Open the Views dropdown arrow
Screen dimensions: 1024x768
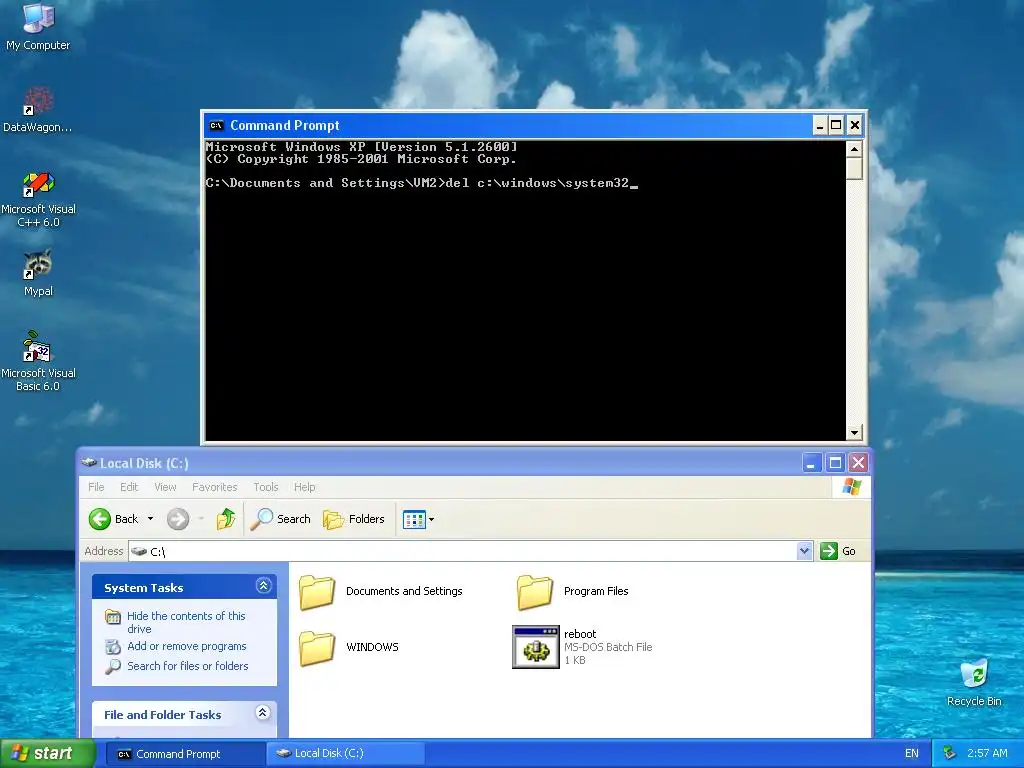click(x=431, y=520)
